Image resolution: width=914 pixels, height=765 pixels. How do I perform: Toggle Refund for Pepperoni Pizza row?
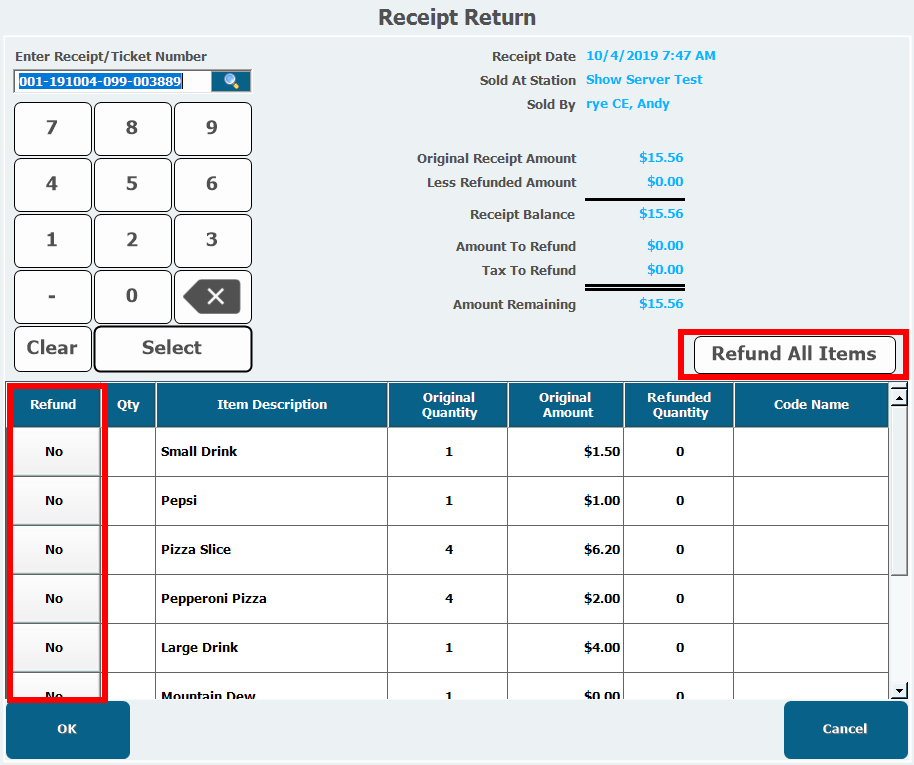54,599
